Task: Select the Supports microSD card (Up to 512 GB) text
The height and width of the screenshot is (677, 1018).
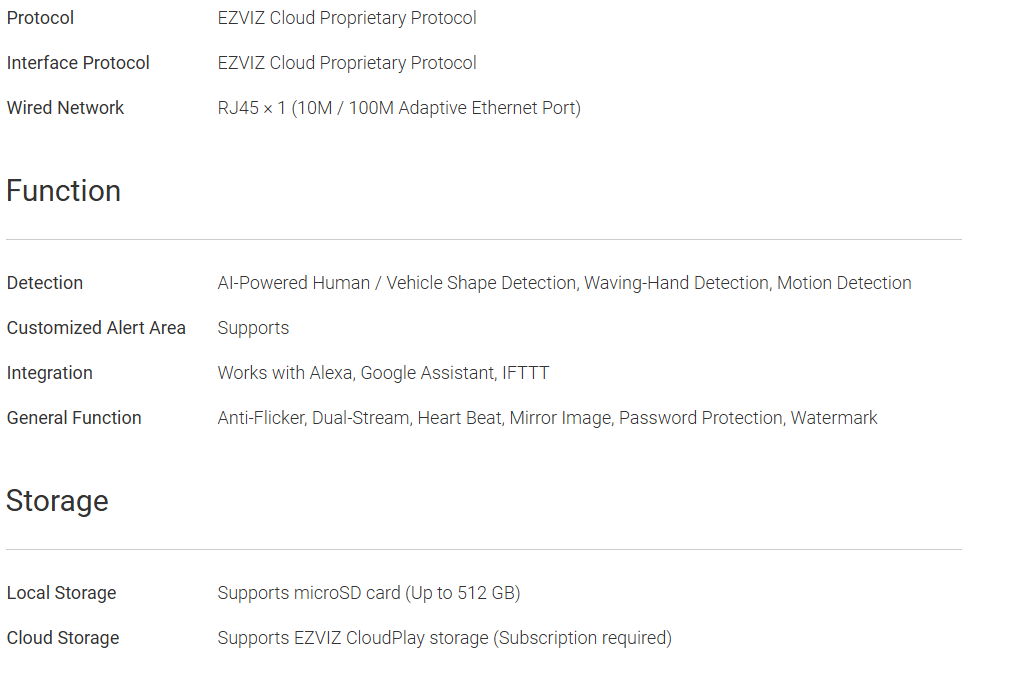Action: coord(368,593)
